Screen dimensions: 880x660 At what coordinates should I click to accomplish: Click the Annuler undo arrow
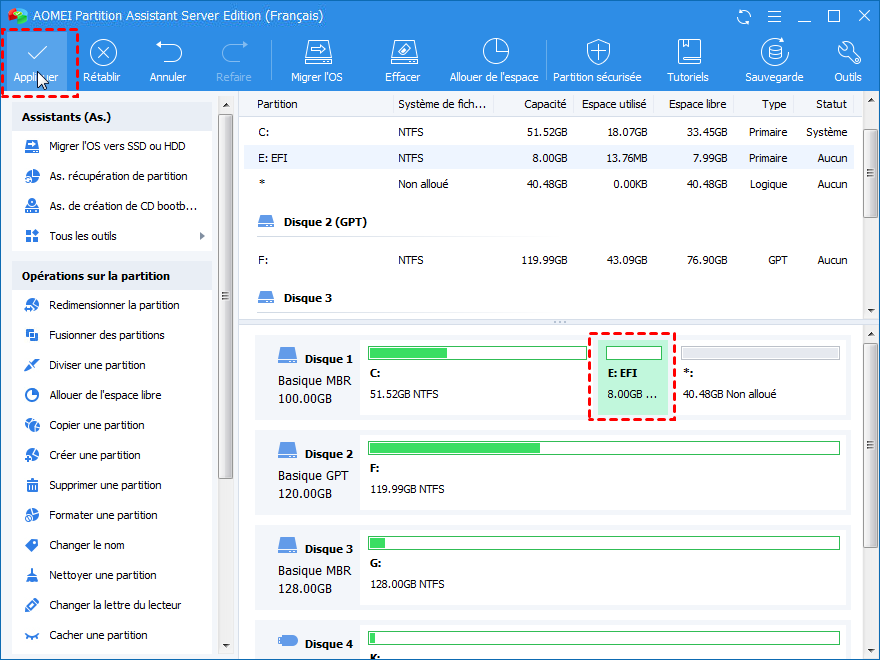click(x=168, y=53)
